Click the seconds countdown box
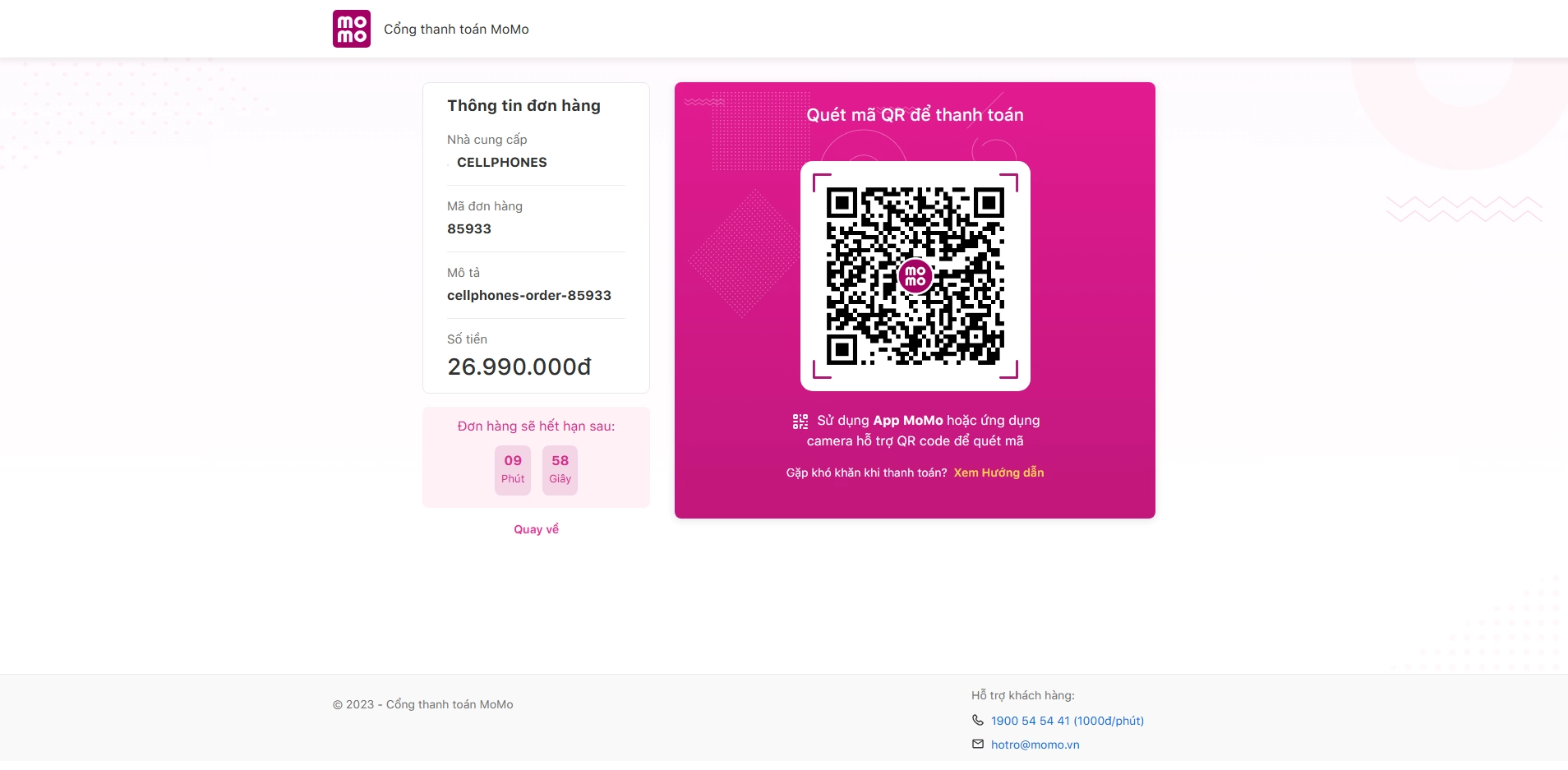 tap(560, 470)
